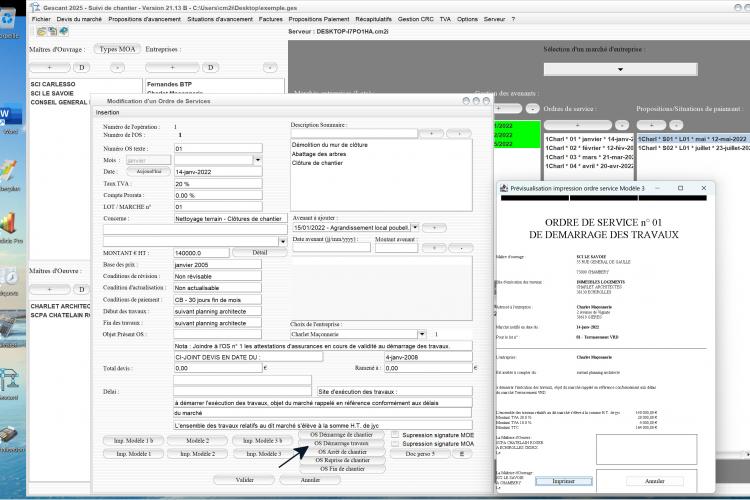Add an Ordre de service with plus button
This screenshot has height=500, width=750.
click(578, 125)
